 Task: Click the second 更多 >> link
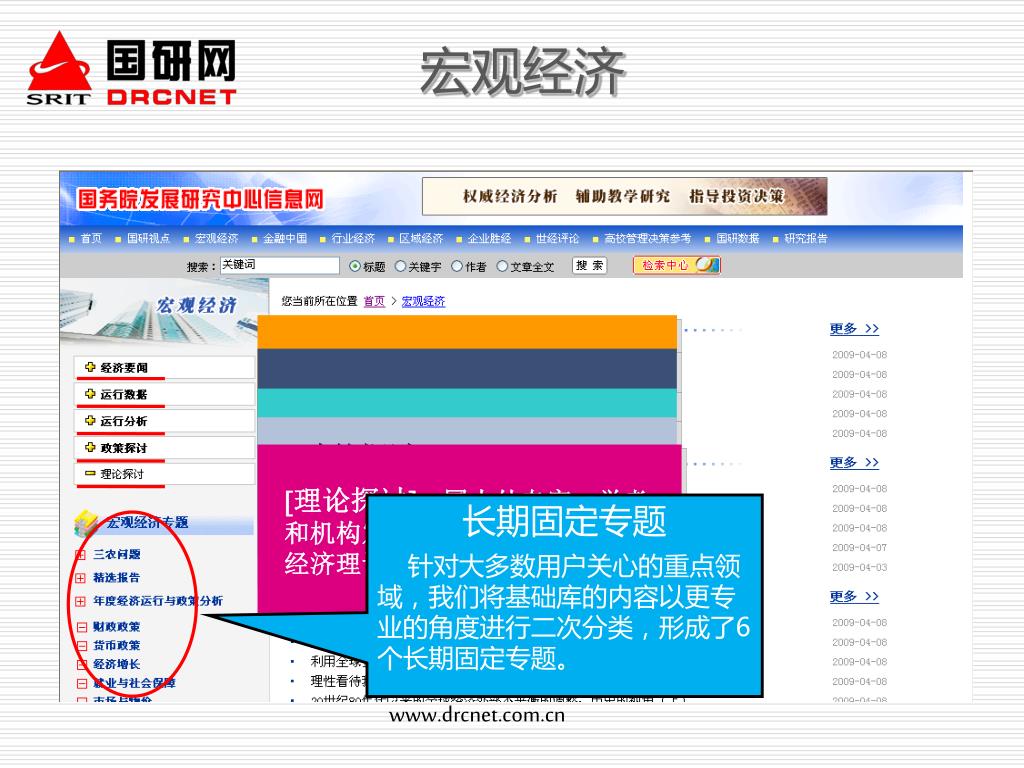[x=854, y=462]
